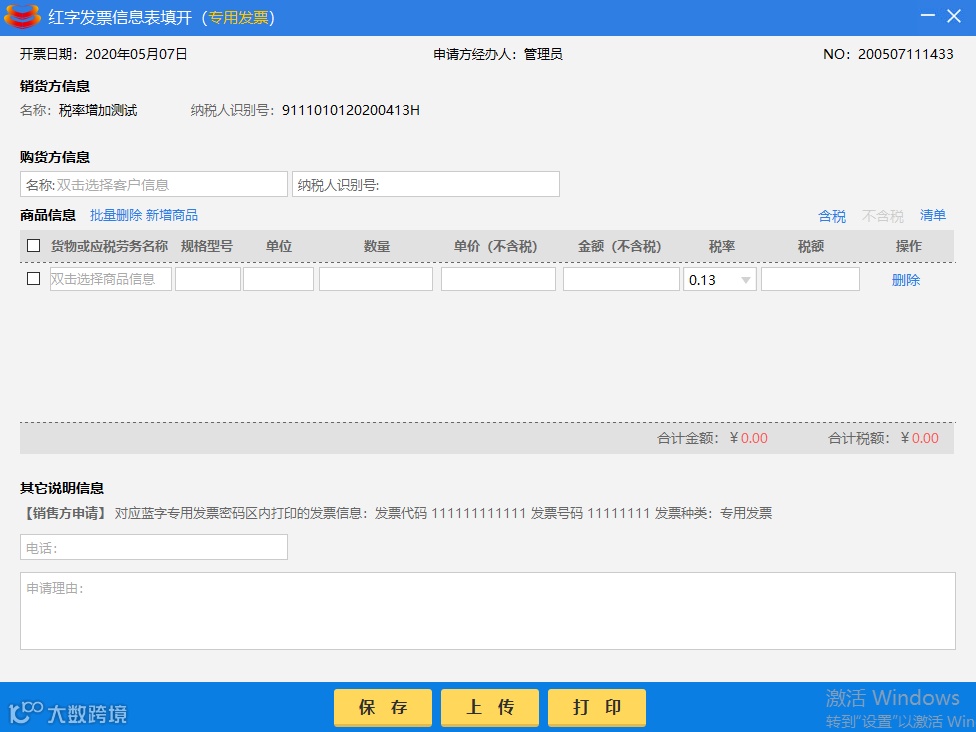
Task: Click the 申请方经办人 管理员 text
Action: [x=498, y=54]
